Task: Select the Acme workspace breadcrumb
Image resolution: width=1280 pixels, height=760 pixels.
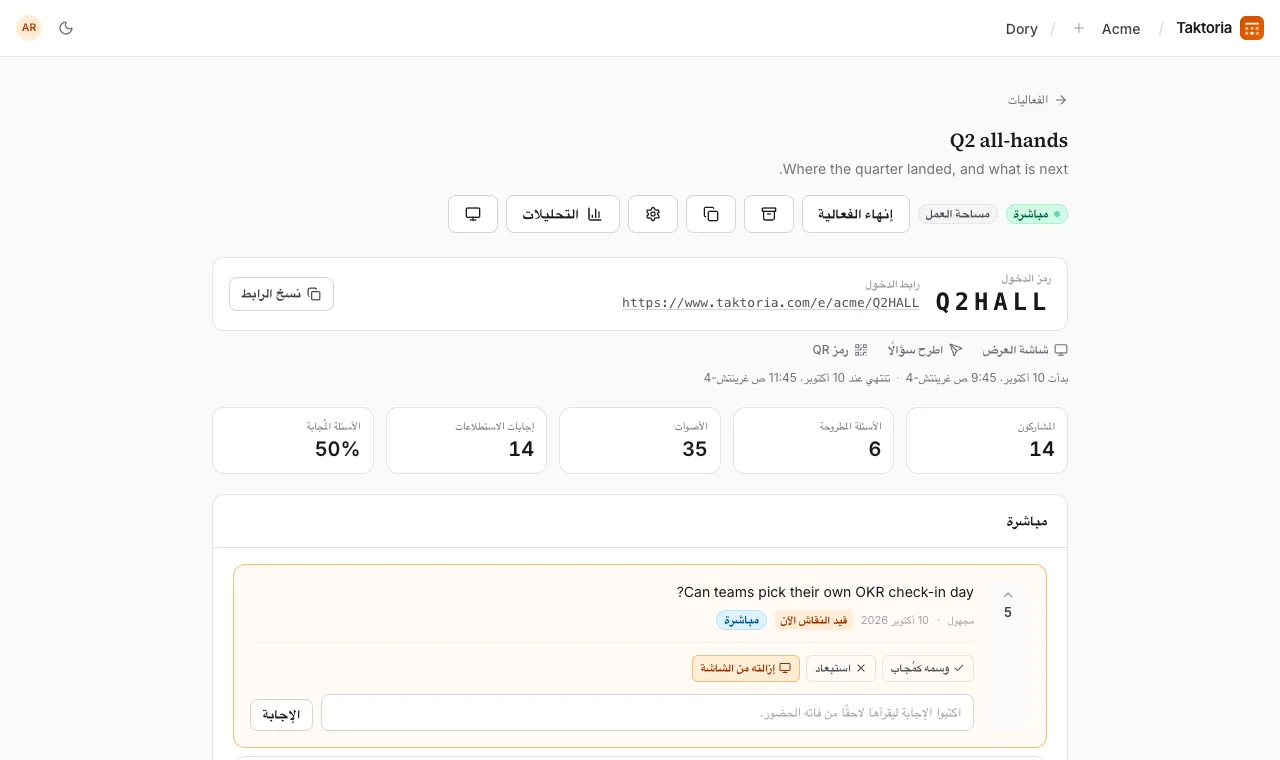Action: [x=1121, y=29]
